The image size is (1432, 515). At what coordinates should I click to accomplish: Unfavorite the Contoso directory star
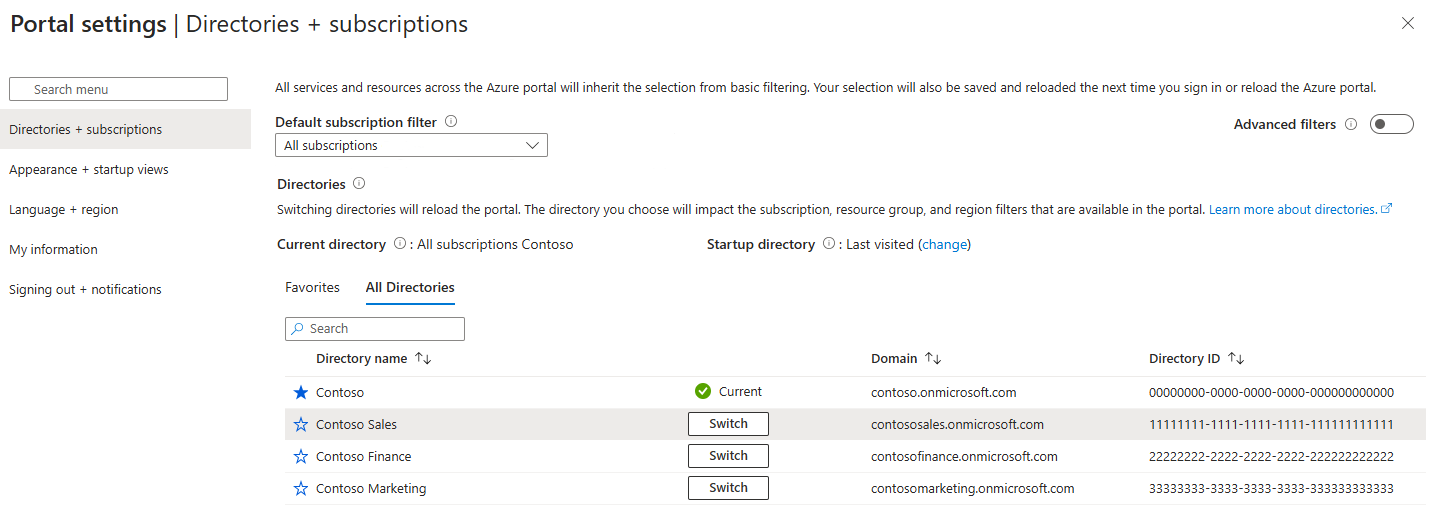(x=301, y=393)
